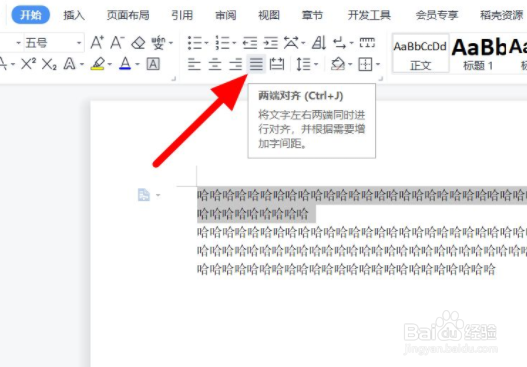Expand line spacing dropdown arrow

click(316, 64)
